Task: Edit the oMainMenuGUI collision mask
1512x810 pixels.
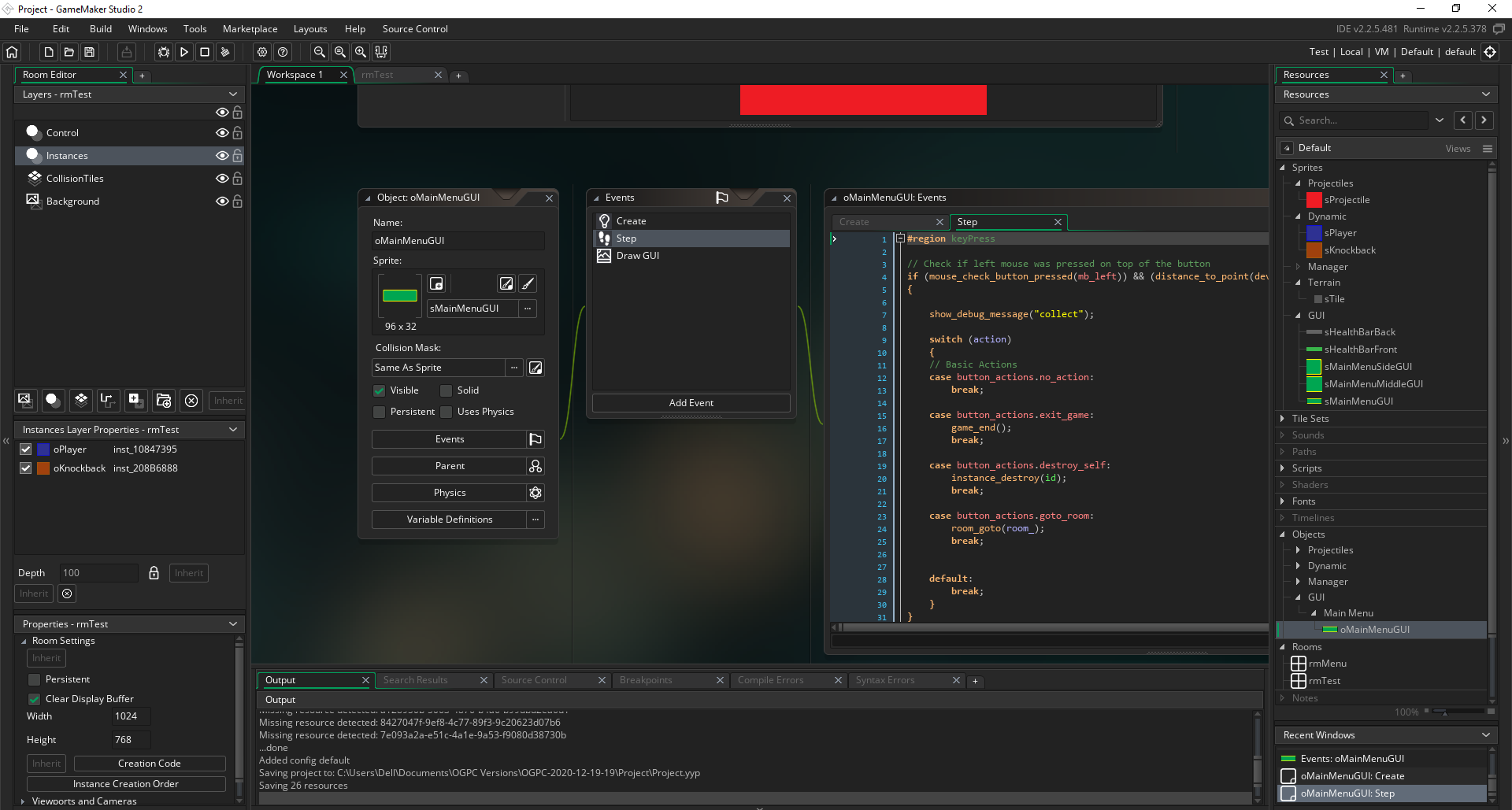Action: coord(535,367)
